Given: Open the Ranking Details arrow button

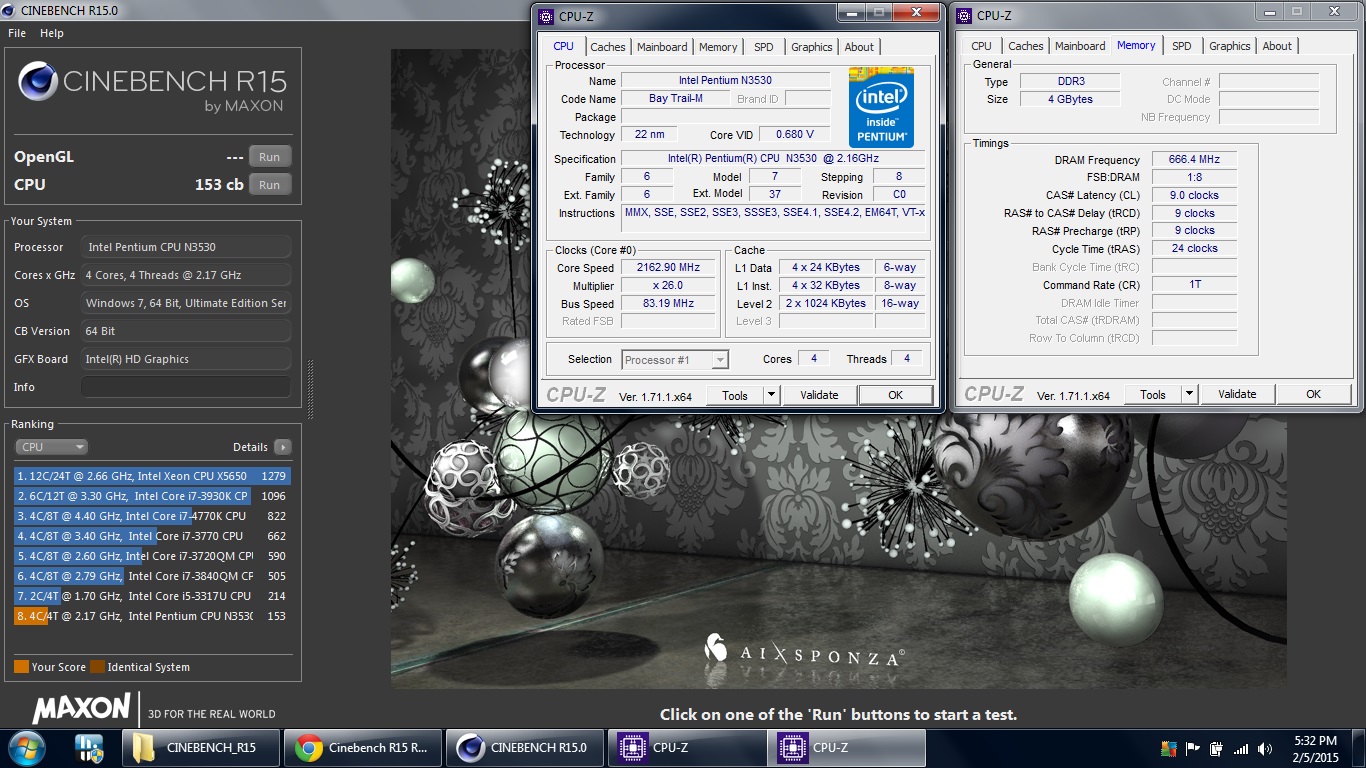Looking at the screenshot, I should [x=283, y=447].
